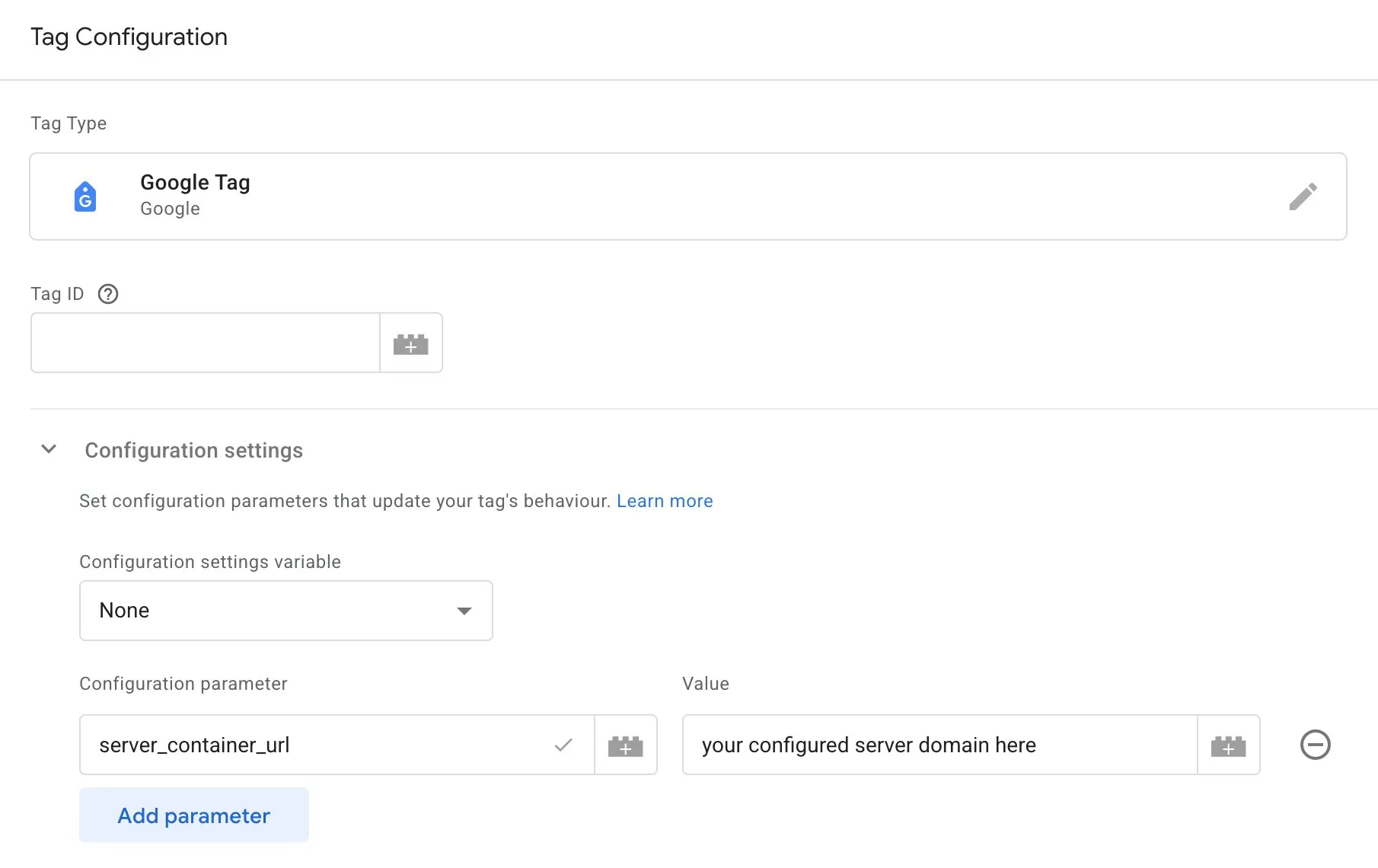1378x868 pixels.
Task: Open the Learn more link
Action: pos(665,501)
